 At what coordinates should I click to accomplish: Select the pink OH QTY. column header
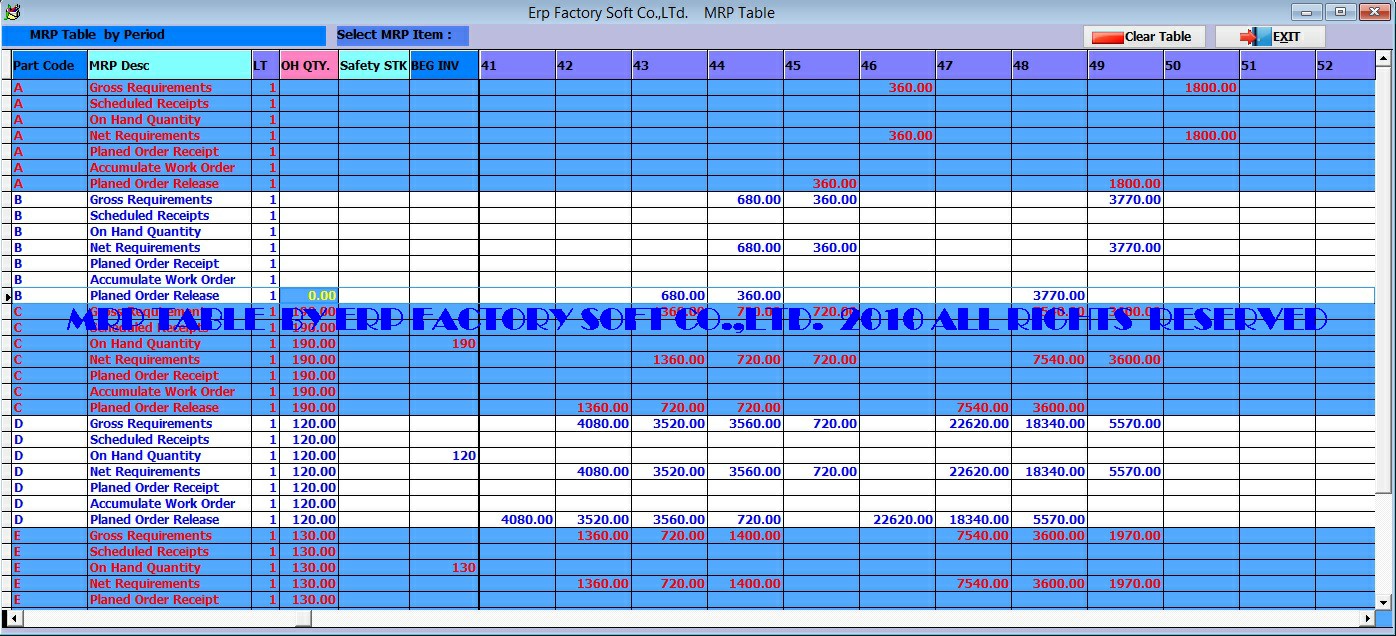[309, 66]
